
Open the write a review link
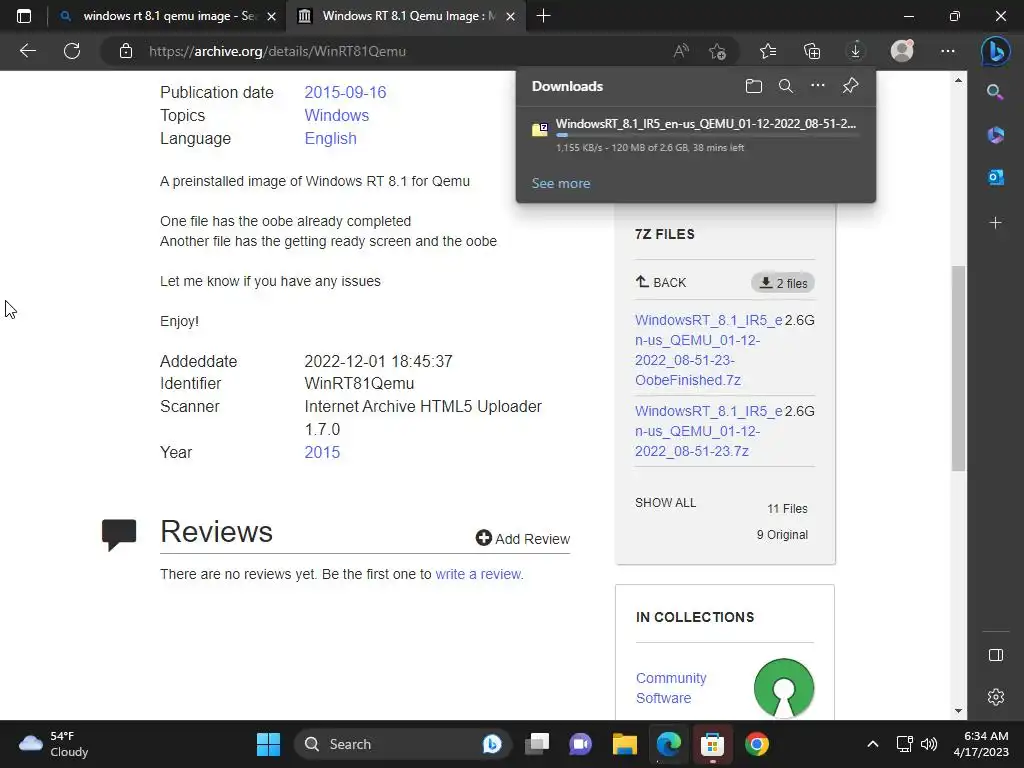478,574
